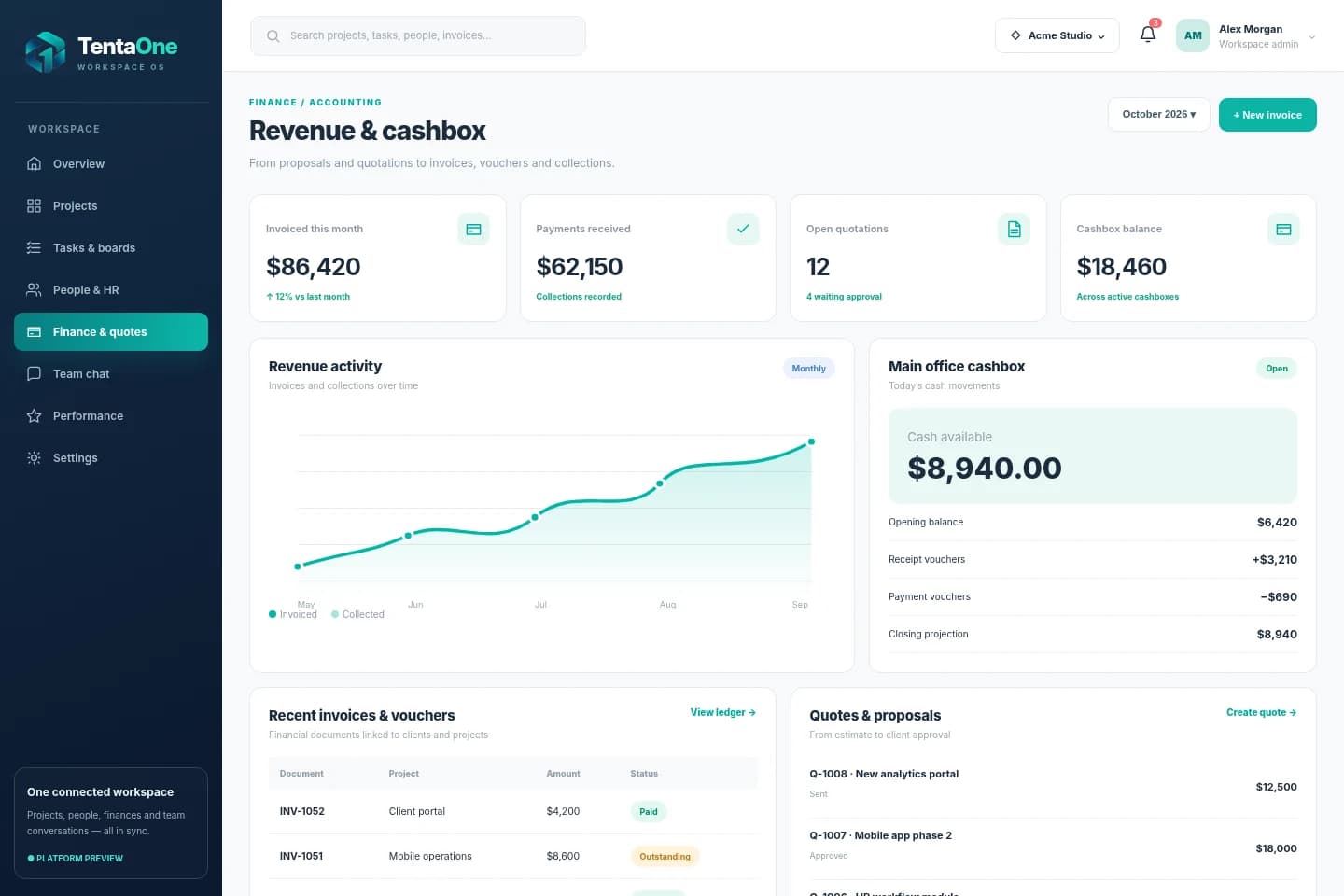Click the Outstanding status badge
The image size is (1344, 896).
(665, 856)
